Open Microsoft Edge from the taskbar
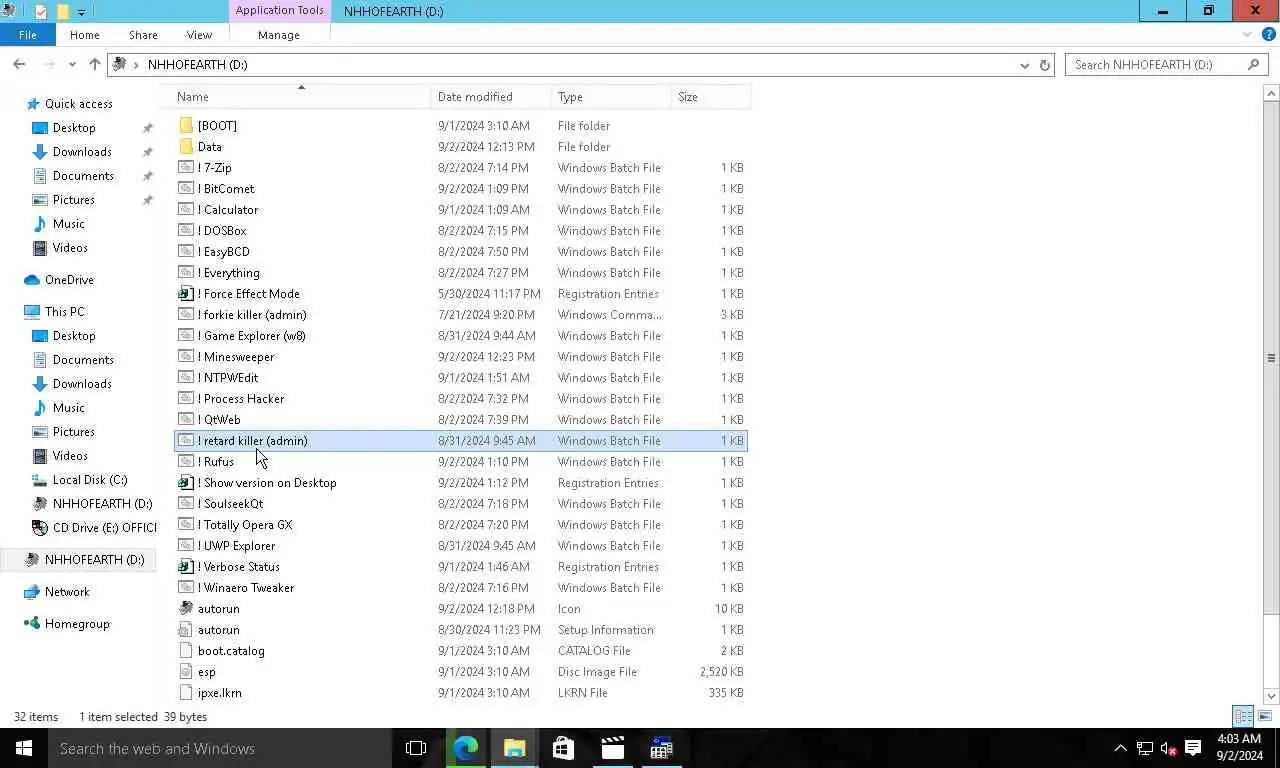This screenshot has height=768, width=1280. [466, 748]
